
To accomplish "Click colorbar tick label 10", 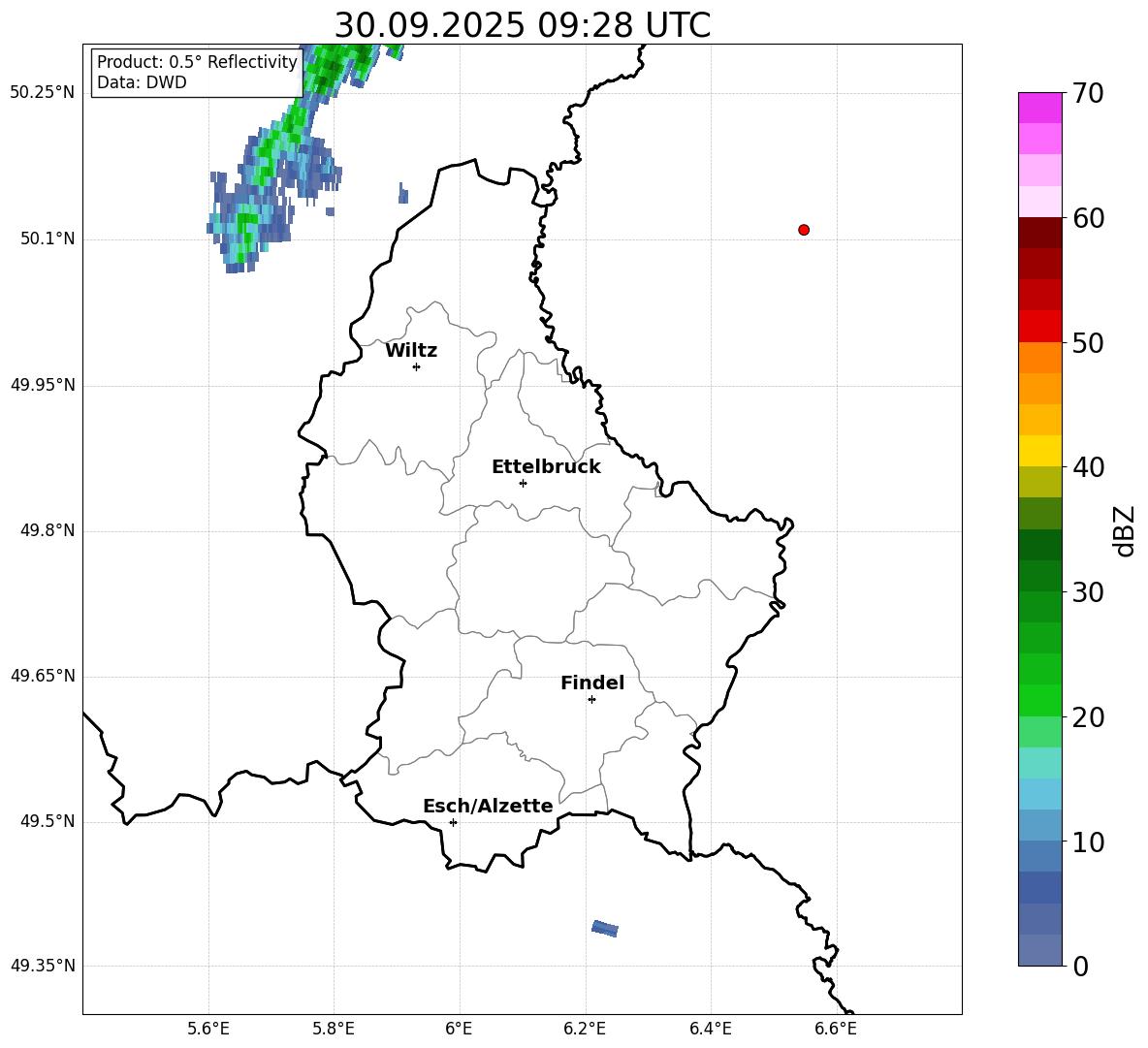I will pos(1088,842).
